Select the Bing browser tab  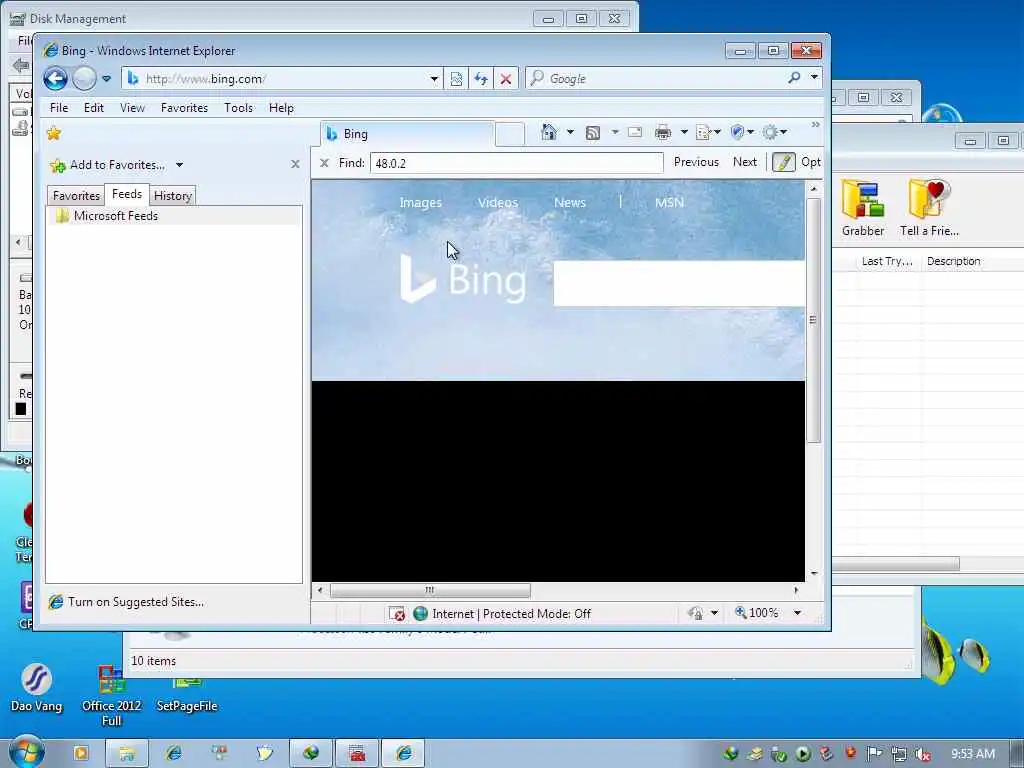point(408,134)
